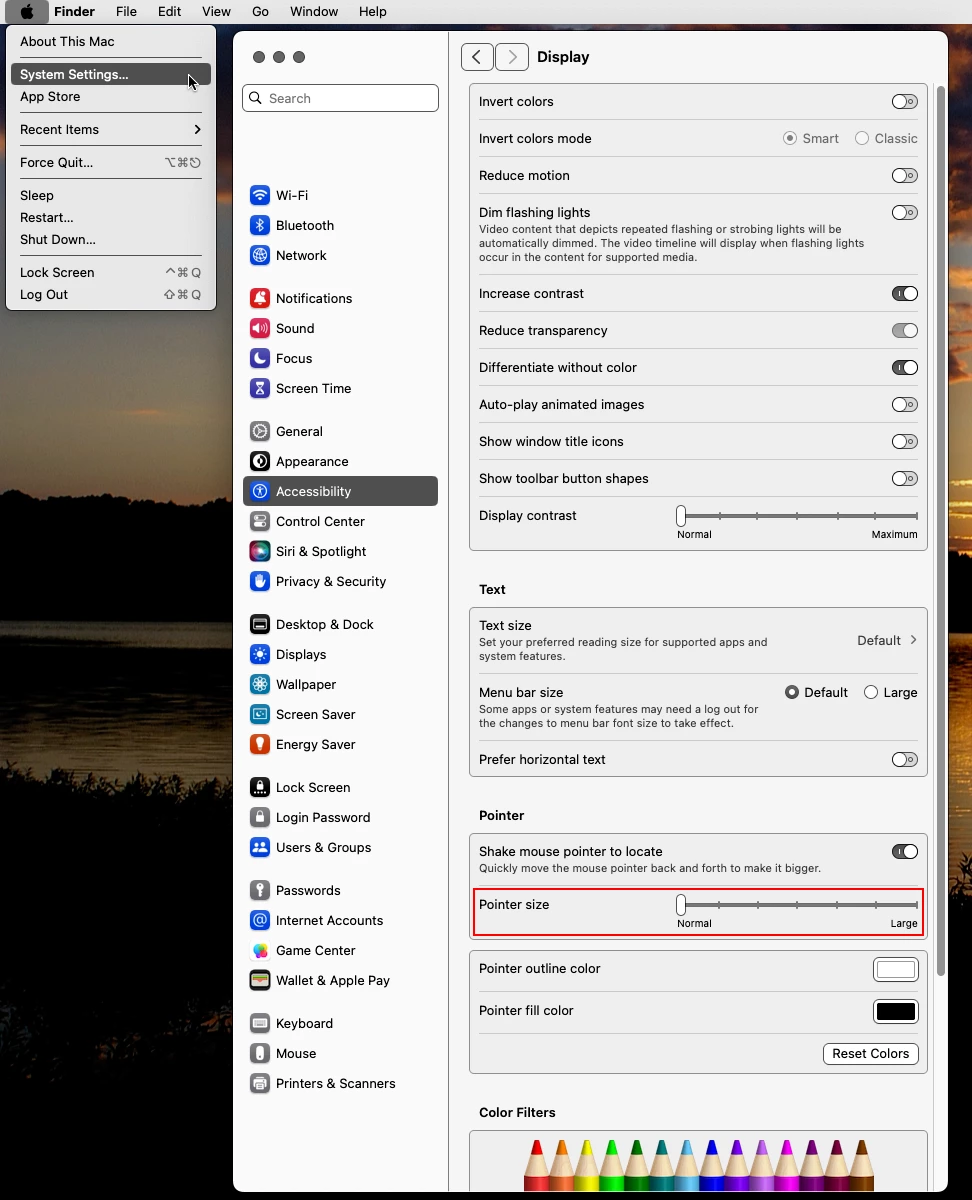Toggle the Invert colors switch
972x1200 pixels.
pos(904,102)
